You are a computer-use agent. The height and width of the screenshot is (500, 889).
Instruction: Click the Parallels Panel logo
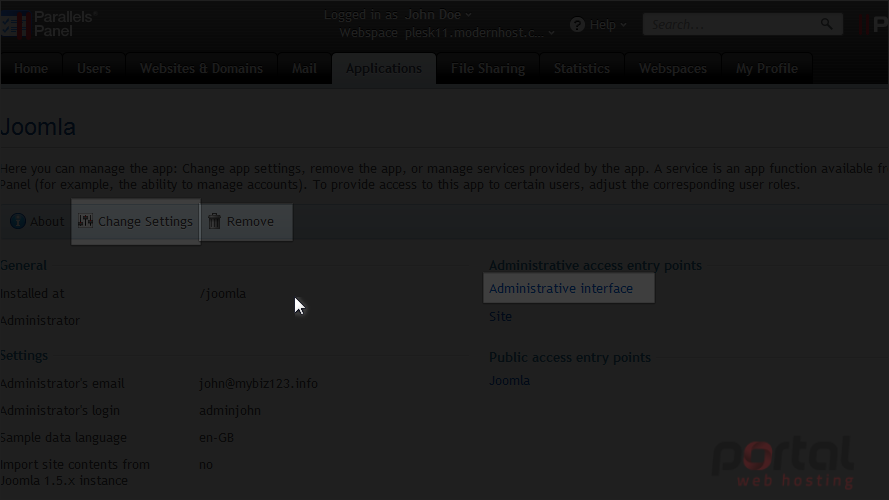[x=49, y=24]
